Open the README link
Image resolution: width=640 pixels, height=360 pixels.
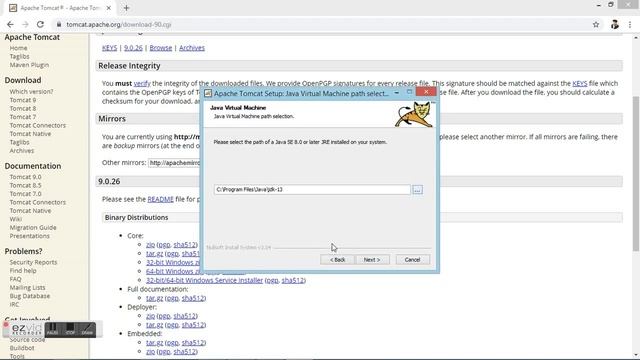(160, 199)
